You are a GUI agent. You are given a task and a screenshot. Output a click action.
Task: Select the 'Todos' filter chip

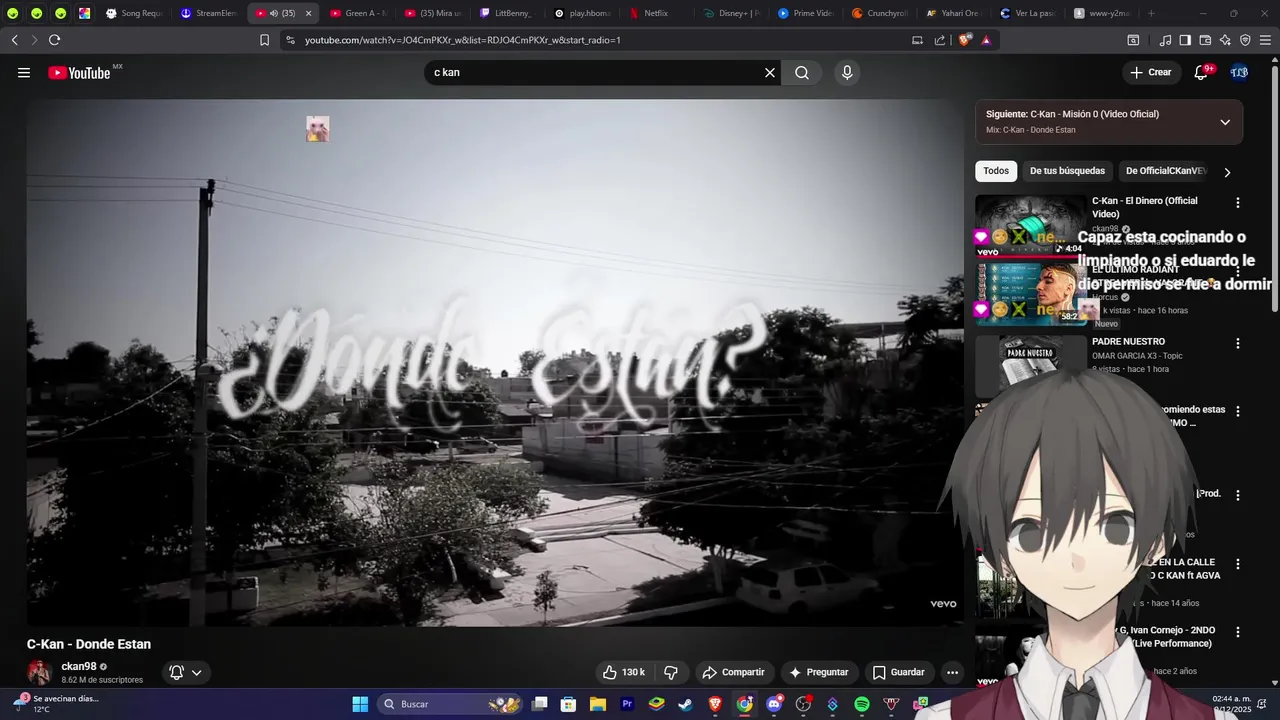pos(996,171)
